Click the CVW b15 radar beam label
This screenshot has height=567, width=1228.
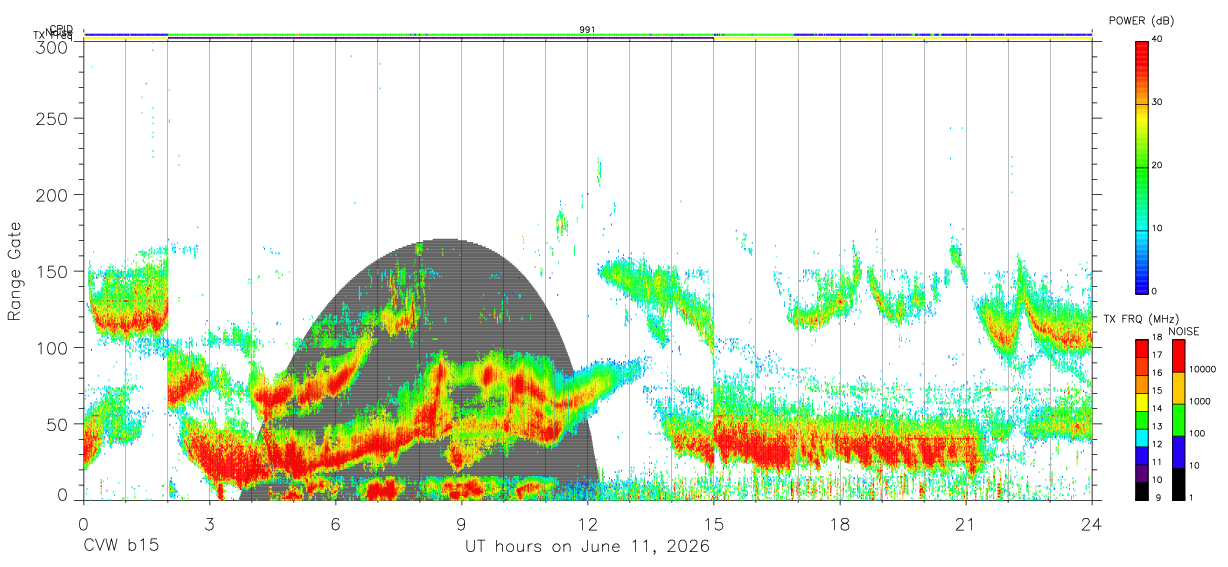(121, 547)
